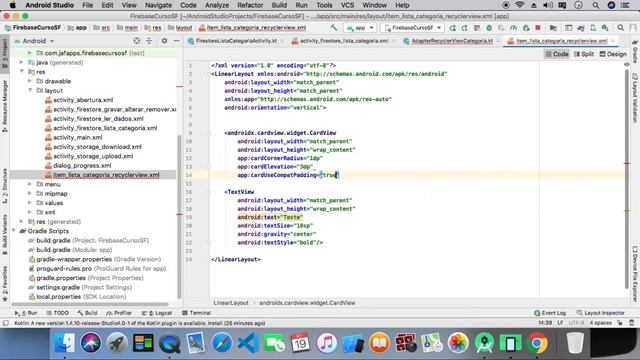Open the Music app in the dock

[327, 343]
